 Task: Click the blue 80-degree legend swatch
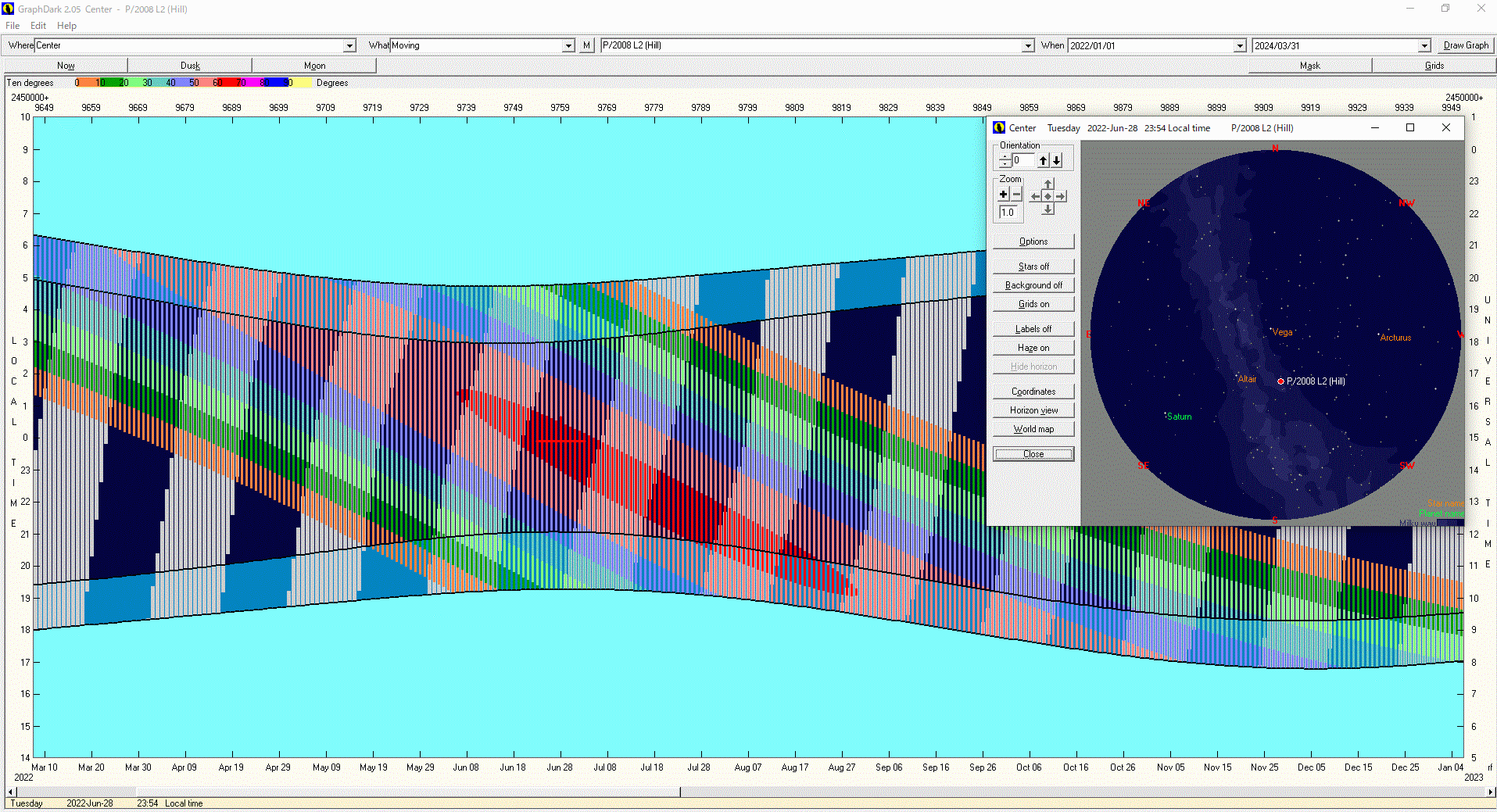[276, 83]
